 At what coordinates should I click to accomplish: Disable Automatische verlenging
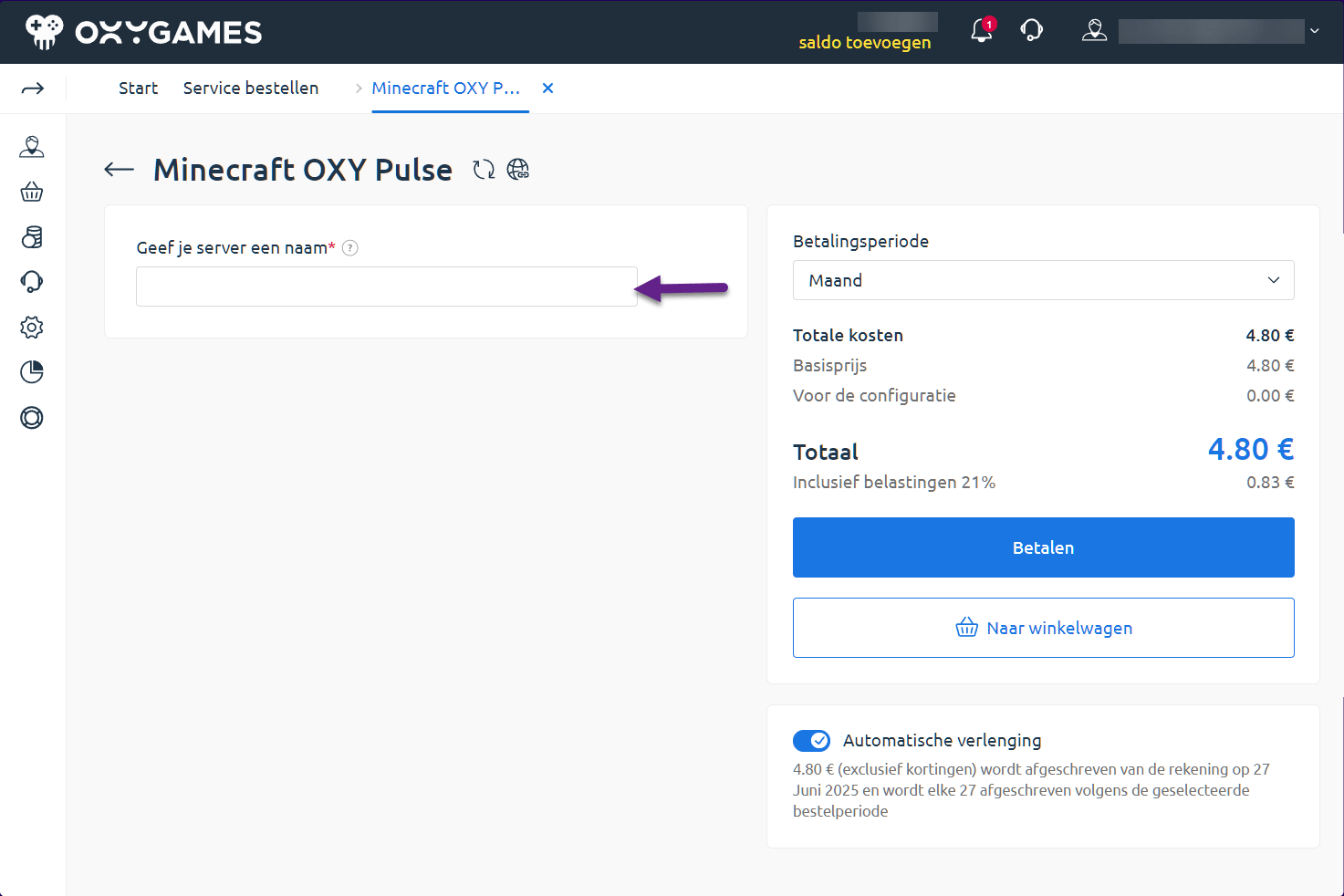click(x=811, y=740)
